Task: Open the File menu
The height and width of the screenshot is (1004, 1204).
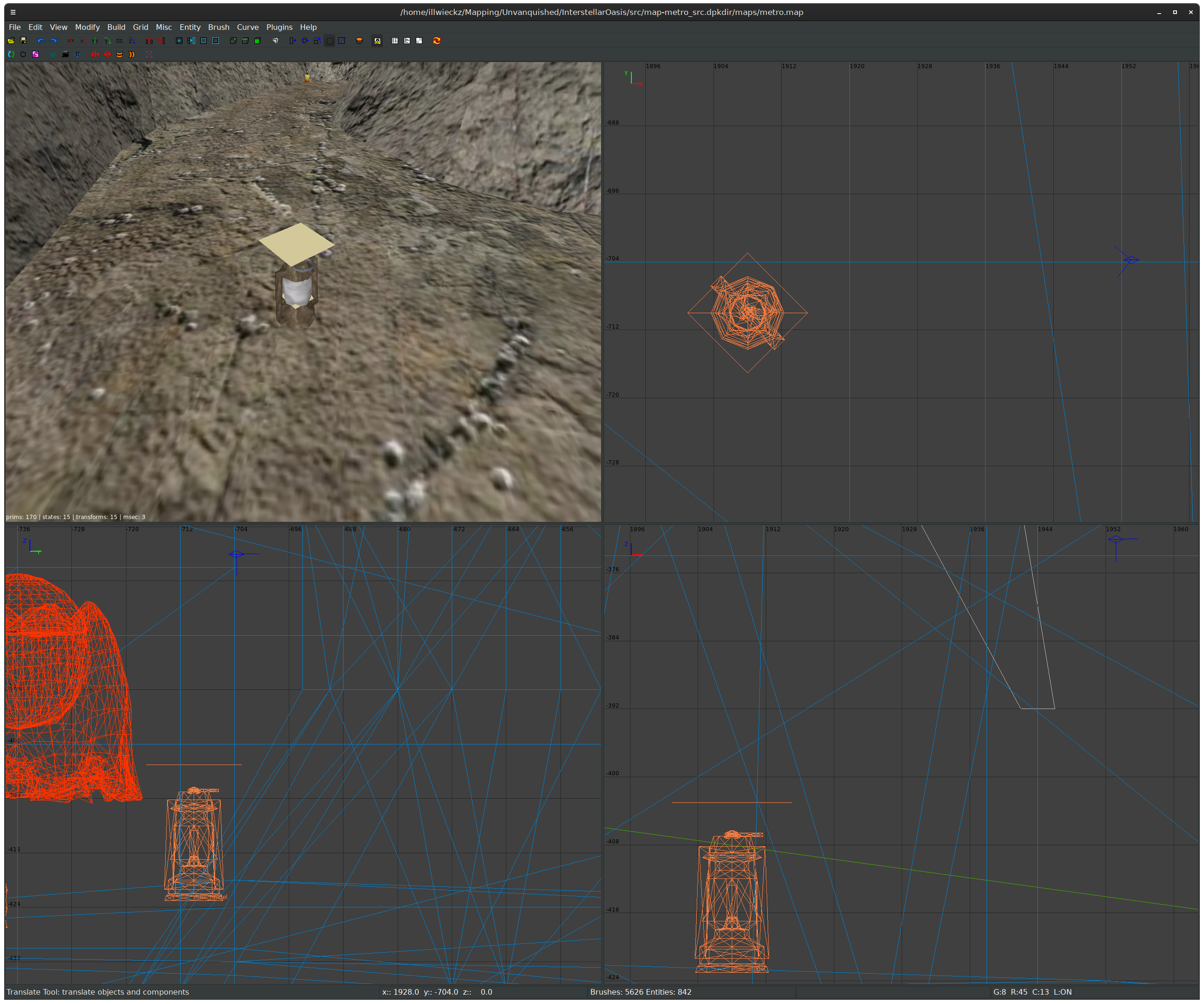Action: coord(15,27)
